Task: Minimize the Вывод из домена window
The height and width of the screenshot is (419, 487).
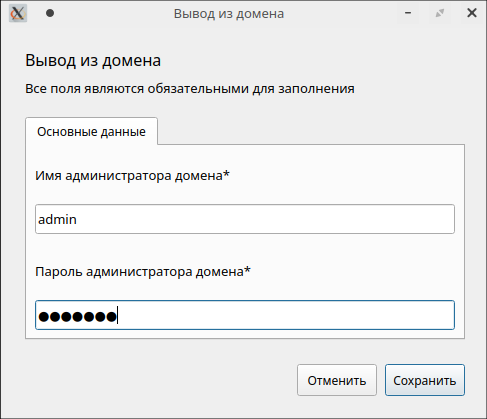Action: 408,13
